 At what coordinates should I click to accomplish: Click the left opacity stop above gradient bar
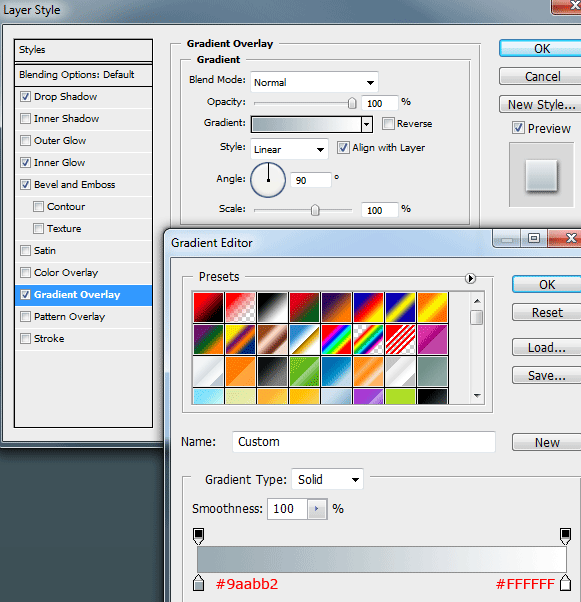click(x=198, y=536)
